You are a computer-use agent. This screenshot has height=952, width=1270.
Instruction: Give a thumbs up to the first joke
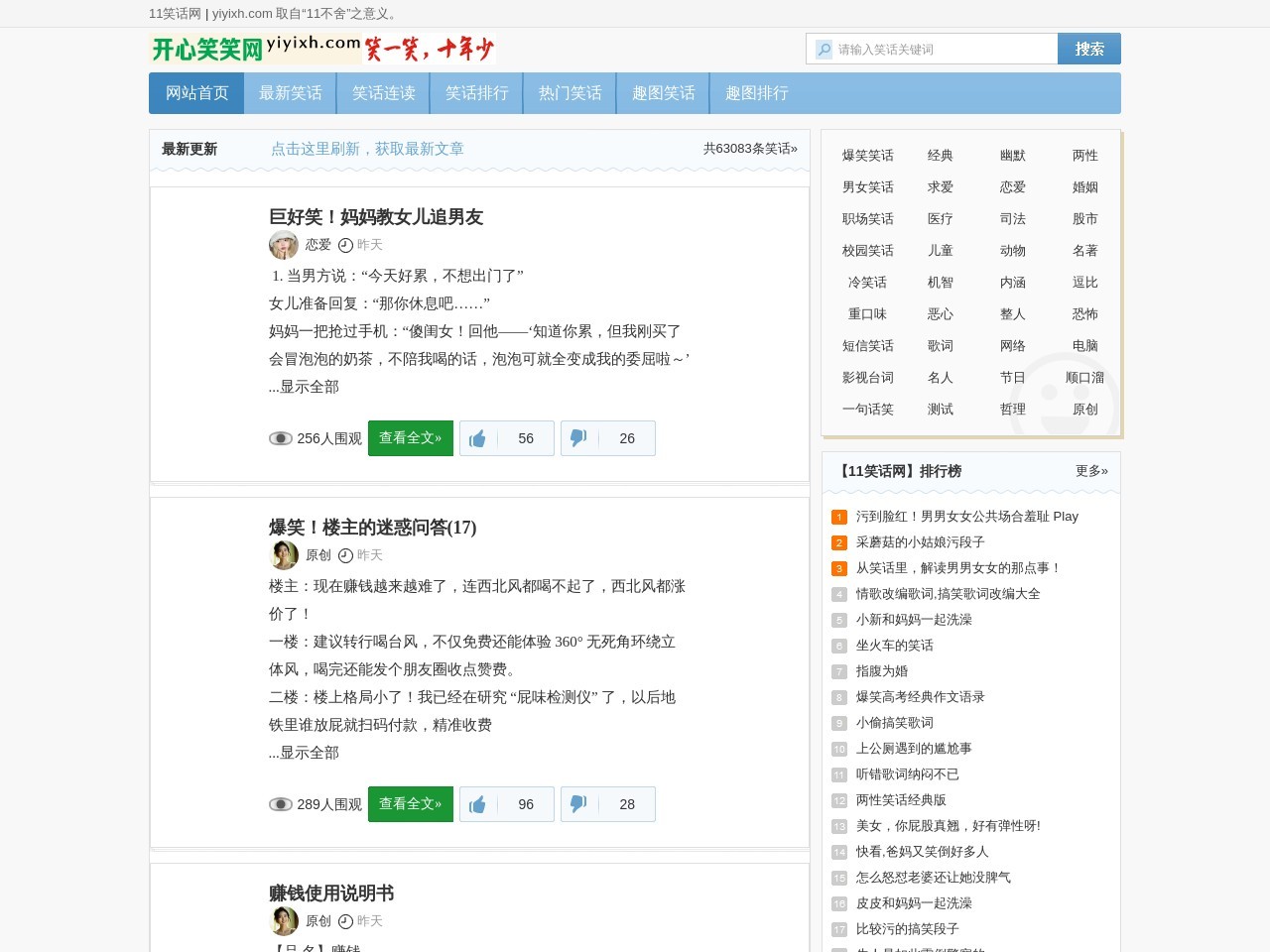pos(478,438)
